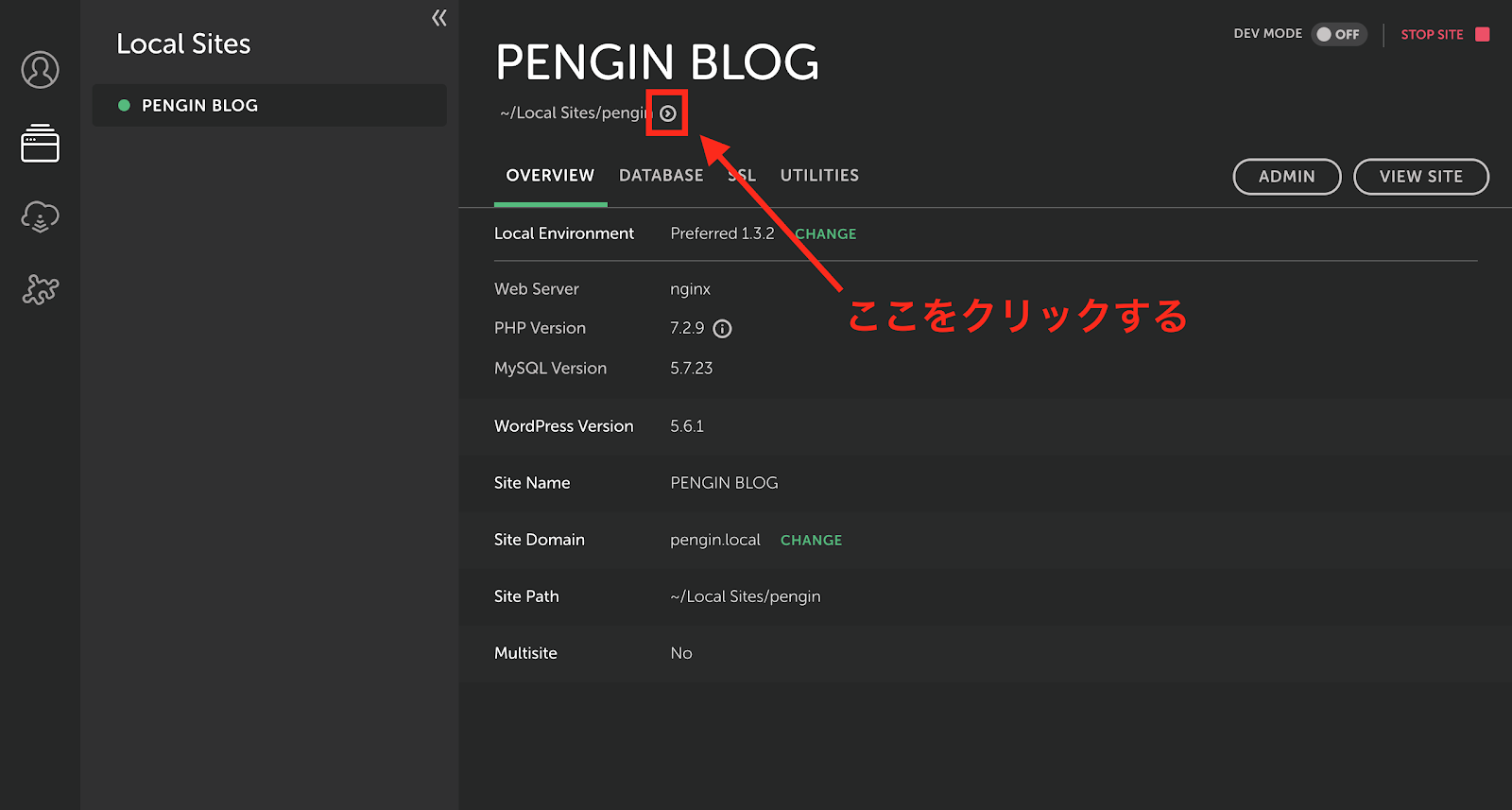Change the Local Environment setting

click(x=825, y=234)
